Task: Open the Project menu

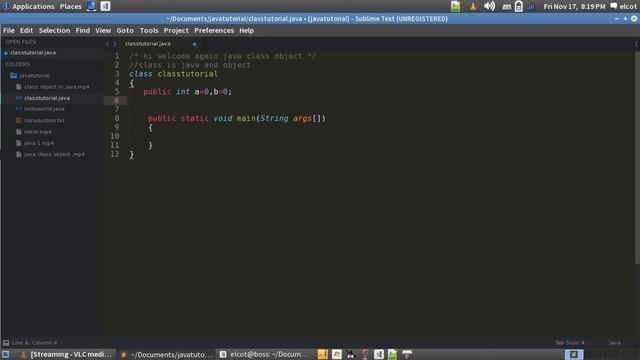Action: tap(176, 31)
